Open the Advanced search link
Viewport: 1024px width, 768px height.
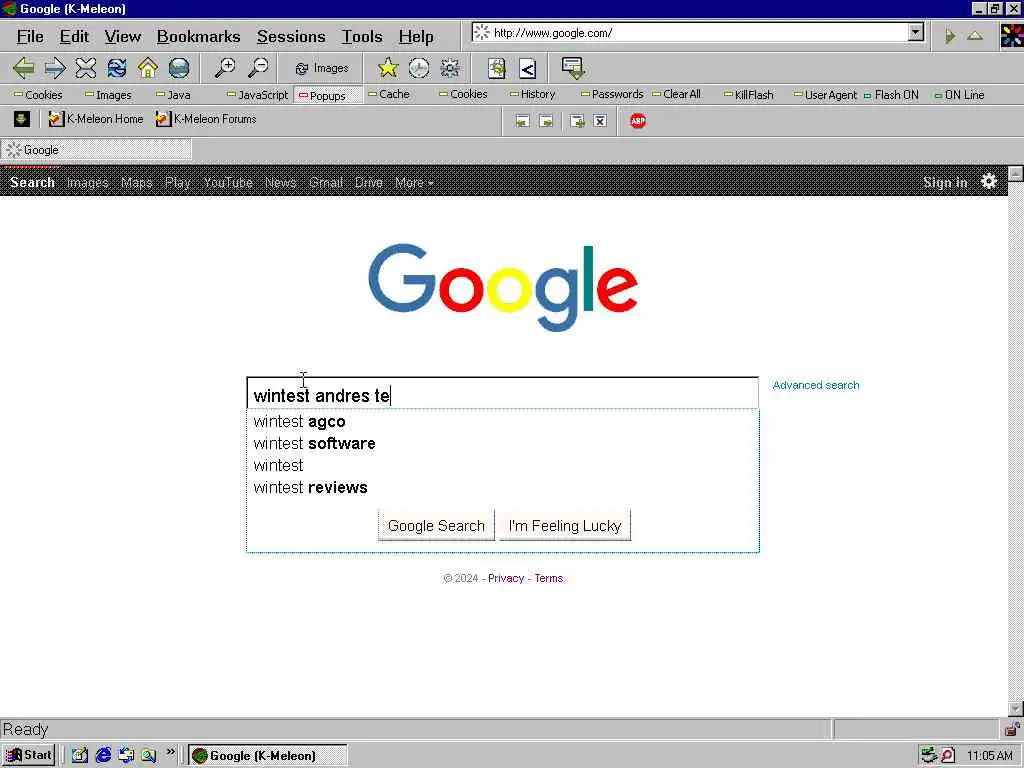click(x=816, y=385)
